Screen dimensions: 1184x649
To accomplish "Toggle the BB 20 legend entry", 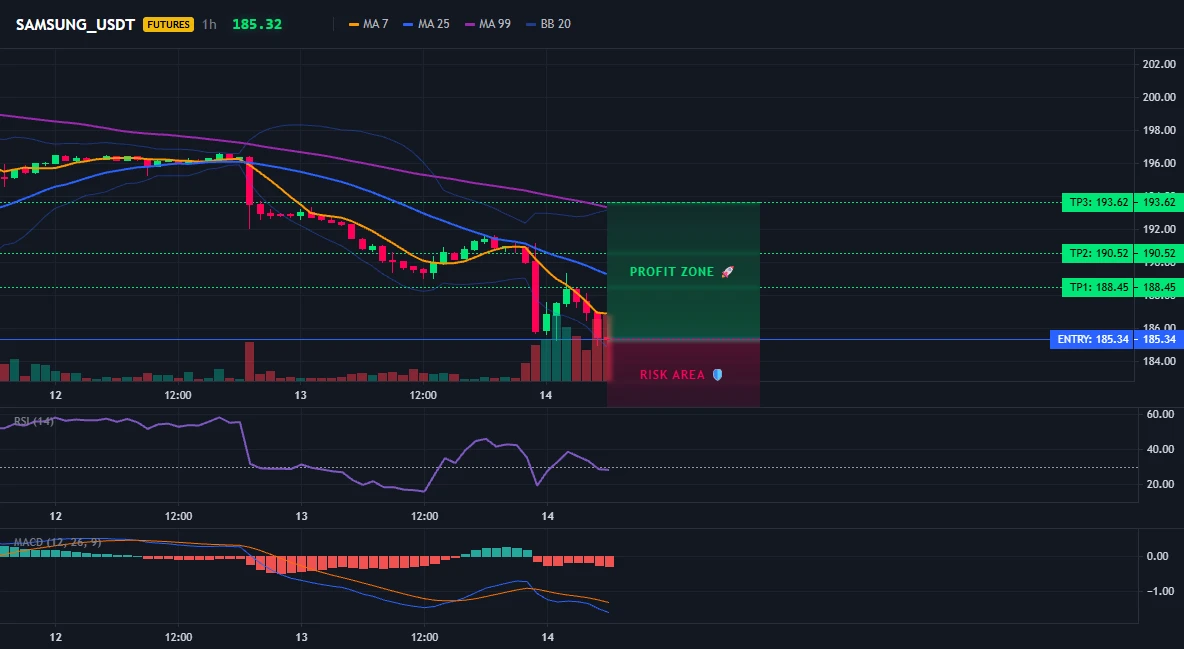I will [549, 24].
